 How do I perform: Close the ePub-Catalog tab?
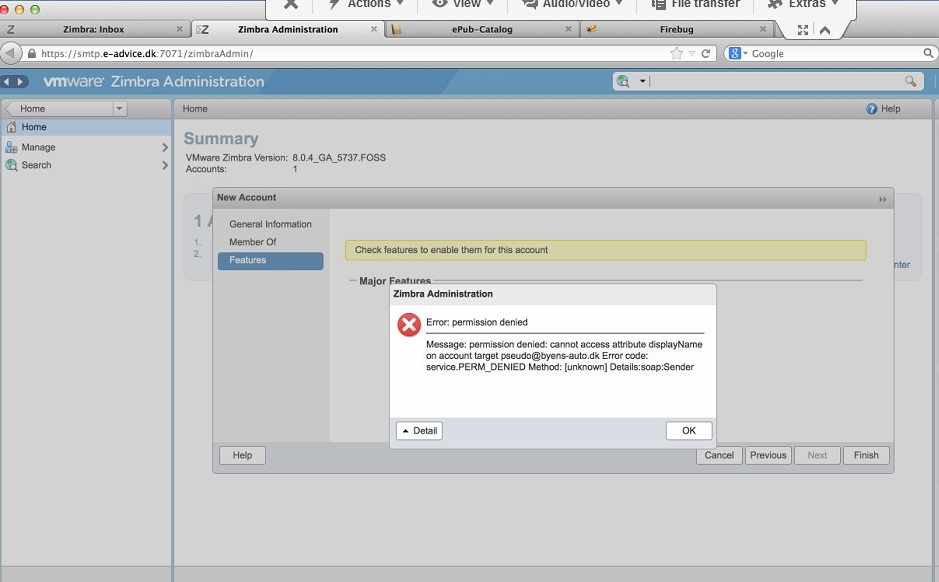pyautogui.click(x=568, y=29)
